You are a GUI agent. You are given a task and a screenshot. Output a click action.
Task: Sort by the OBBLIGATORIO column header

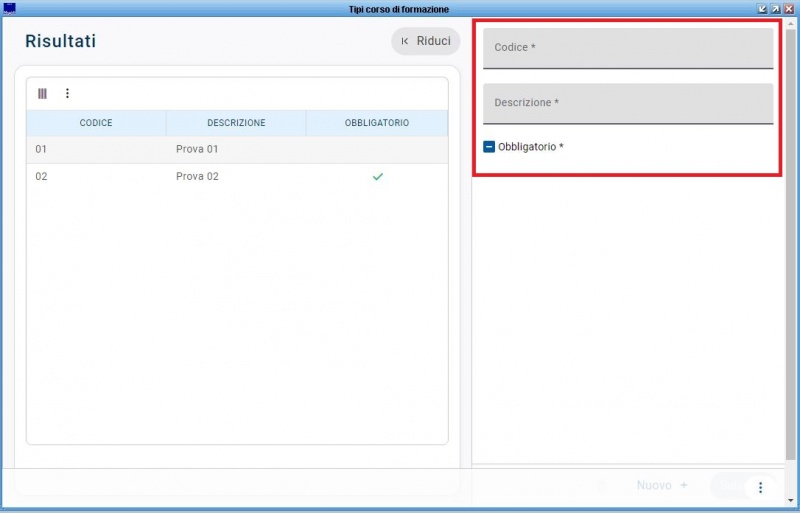(377, 123)
